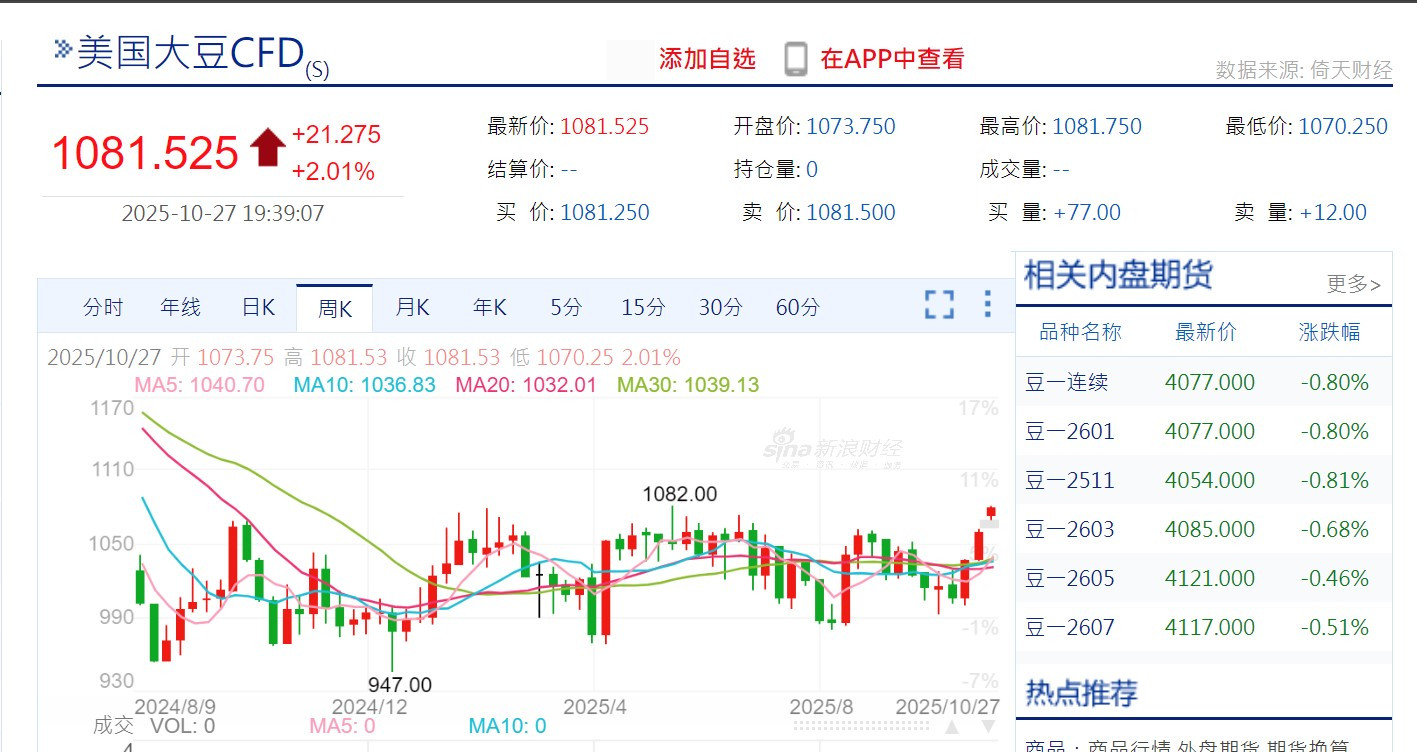Open the three-dot chart options menu

click(x=987, y=305)
